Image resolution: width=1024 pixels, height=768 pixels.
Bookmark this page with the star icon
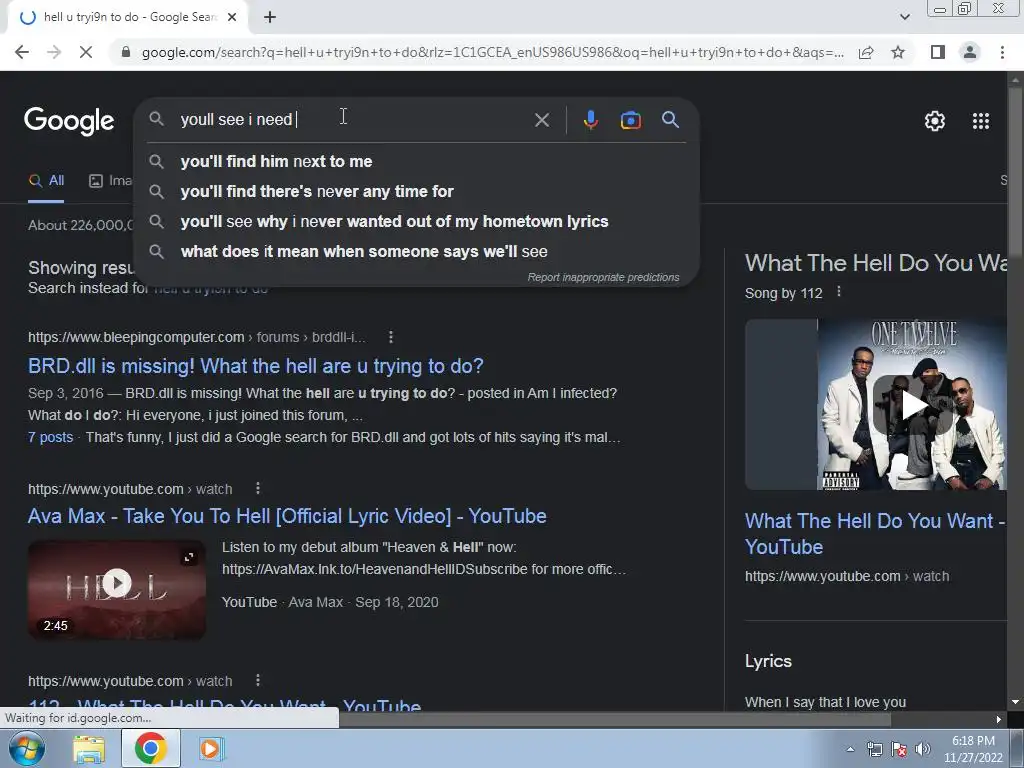click(x=898, y=52)
